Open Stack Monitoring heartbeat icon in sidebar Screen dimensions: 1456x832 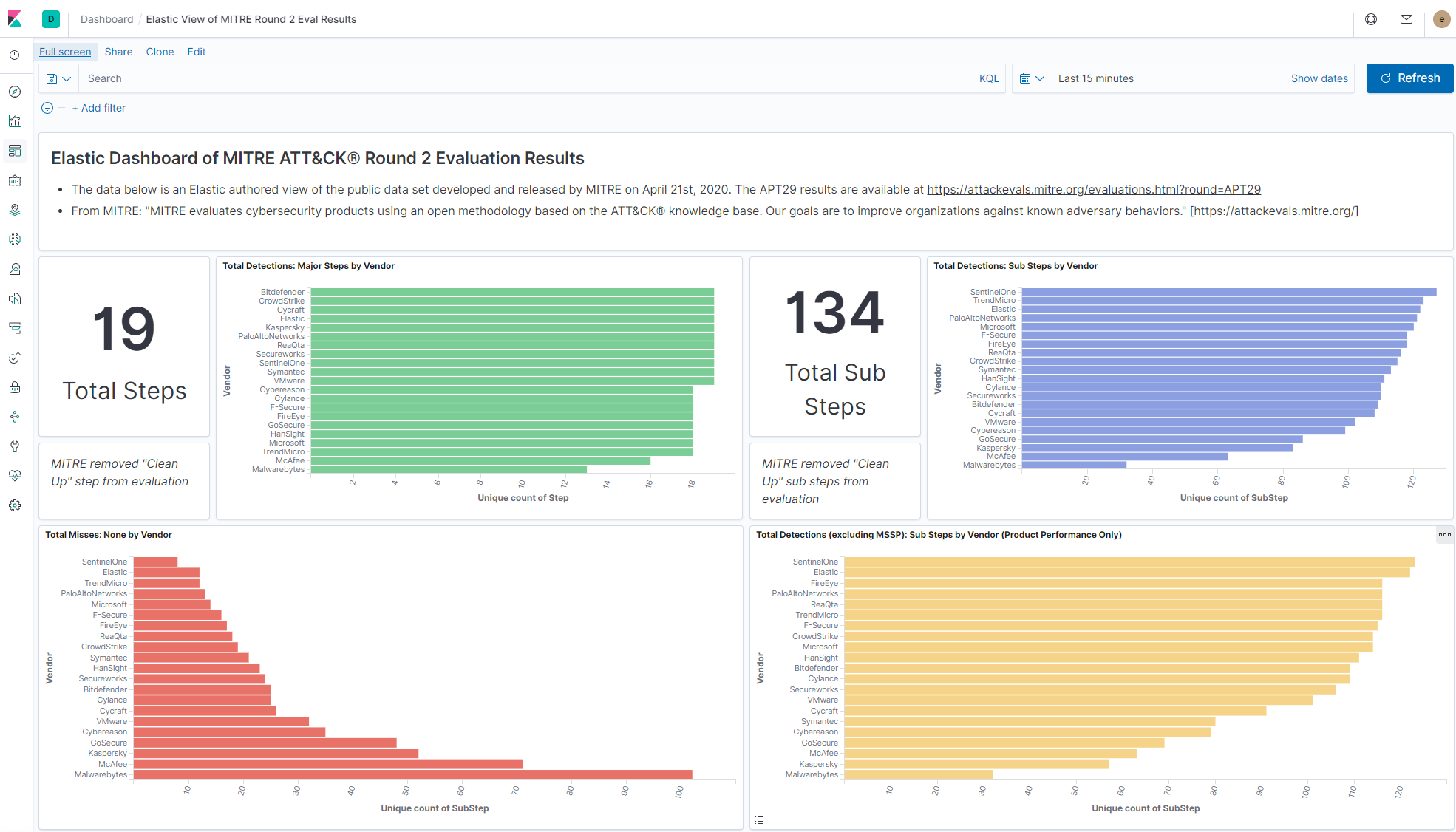point(15,476)
